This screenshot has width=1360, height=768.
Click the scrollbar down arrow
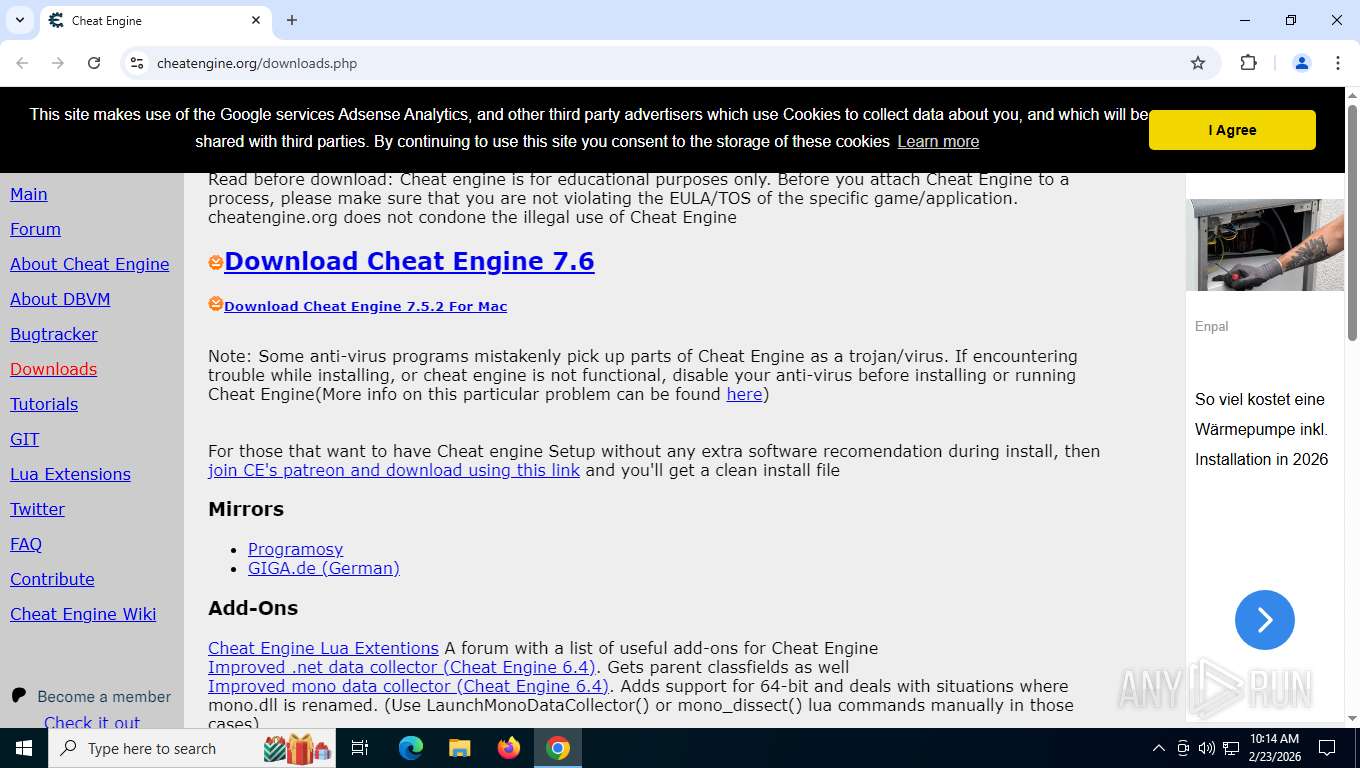(x=1352, y=718)
